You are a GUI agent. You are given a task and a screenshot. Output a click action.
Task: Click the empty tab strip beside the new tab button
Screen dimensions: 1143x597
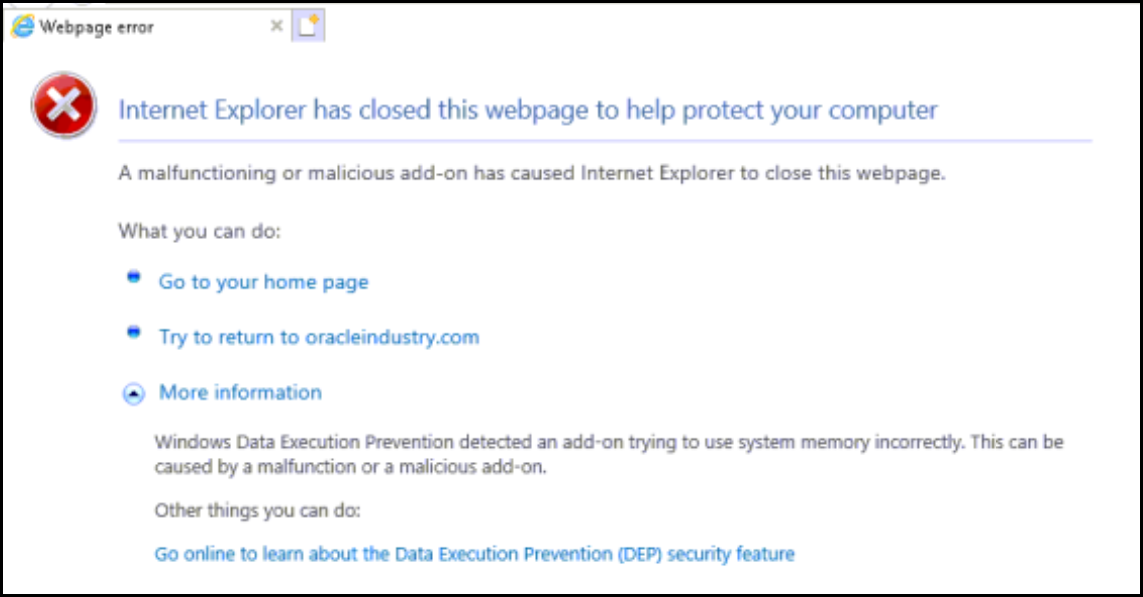(729, 26)
